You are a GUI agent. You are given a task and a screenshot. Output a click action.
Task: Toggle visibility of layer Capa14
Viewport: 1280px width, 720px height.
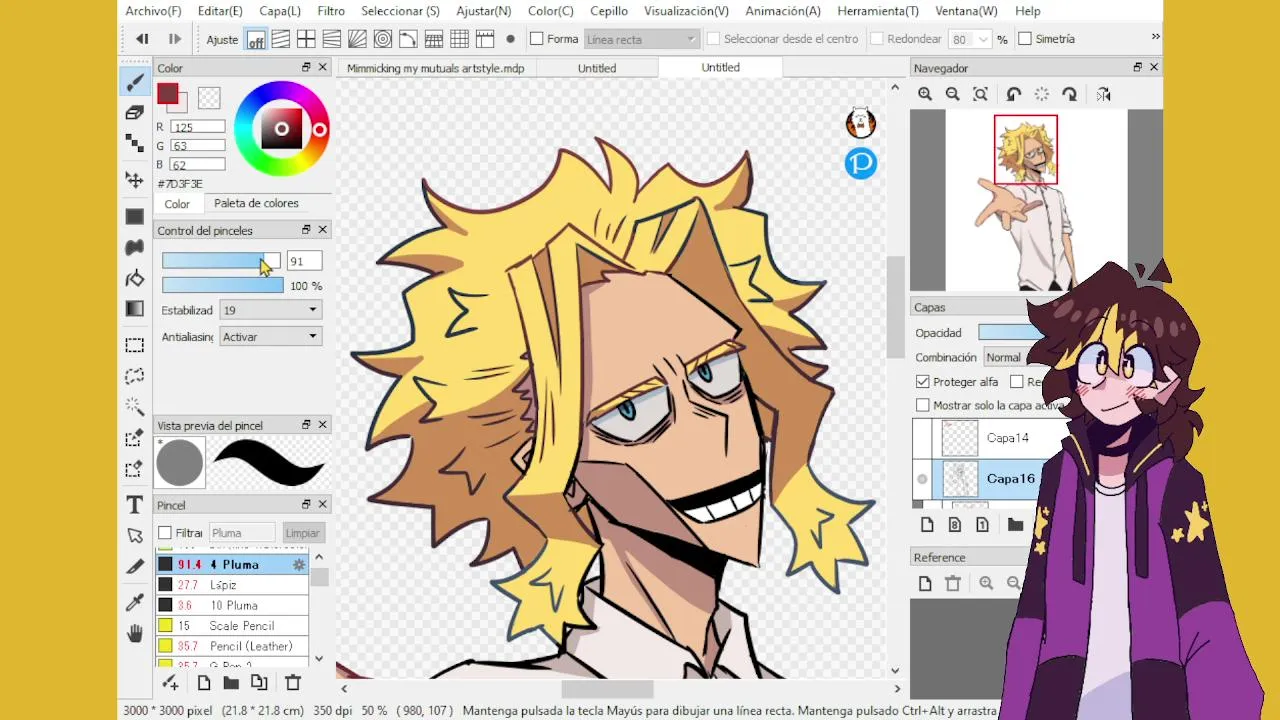click(x=922, y=438)
